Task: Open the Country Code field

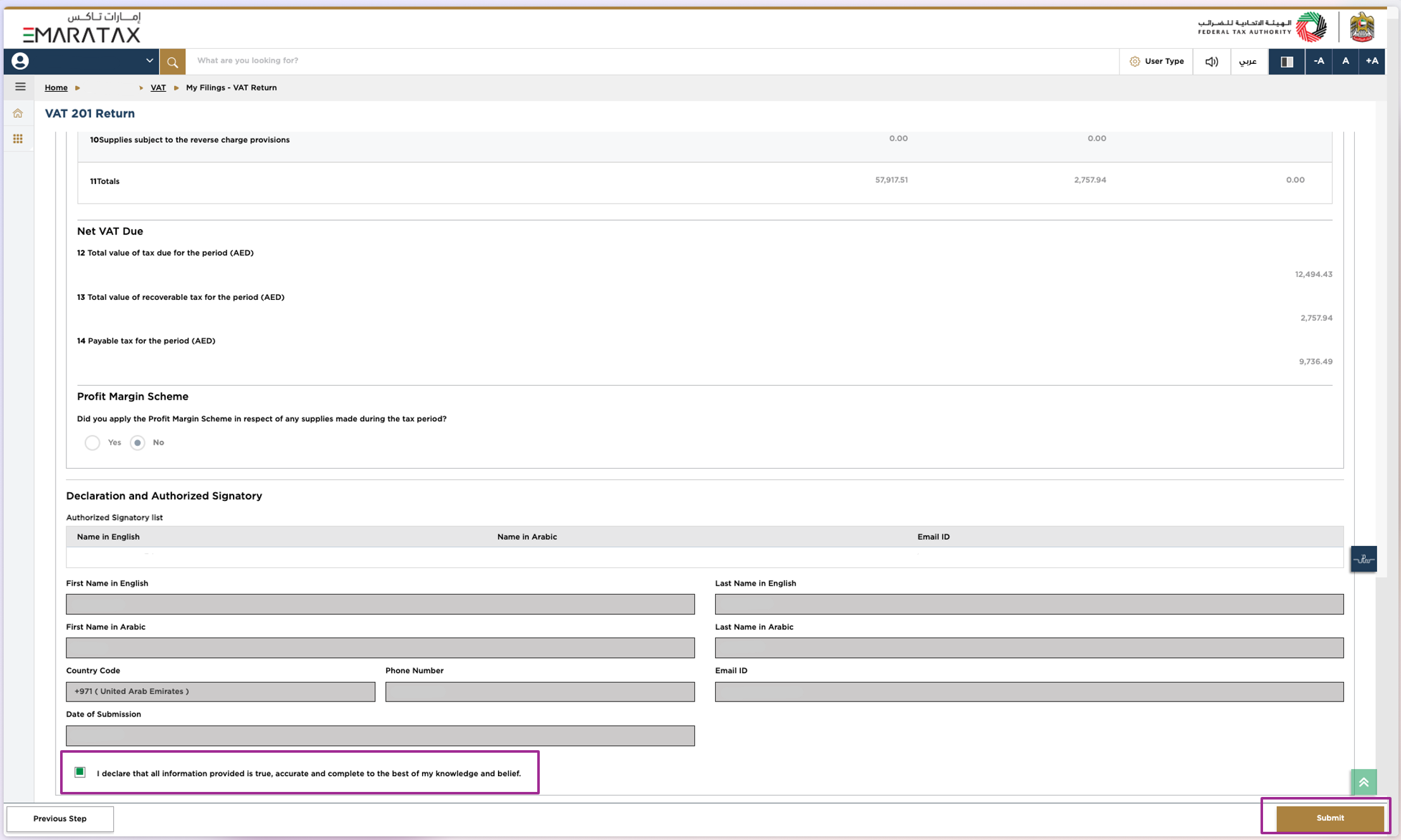Action: pyautogui.click(x=220, y=691)
